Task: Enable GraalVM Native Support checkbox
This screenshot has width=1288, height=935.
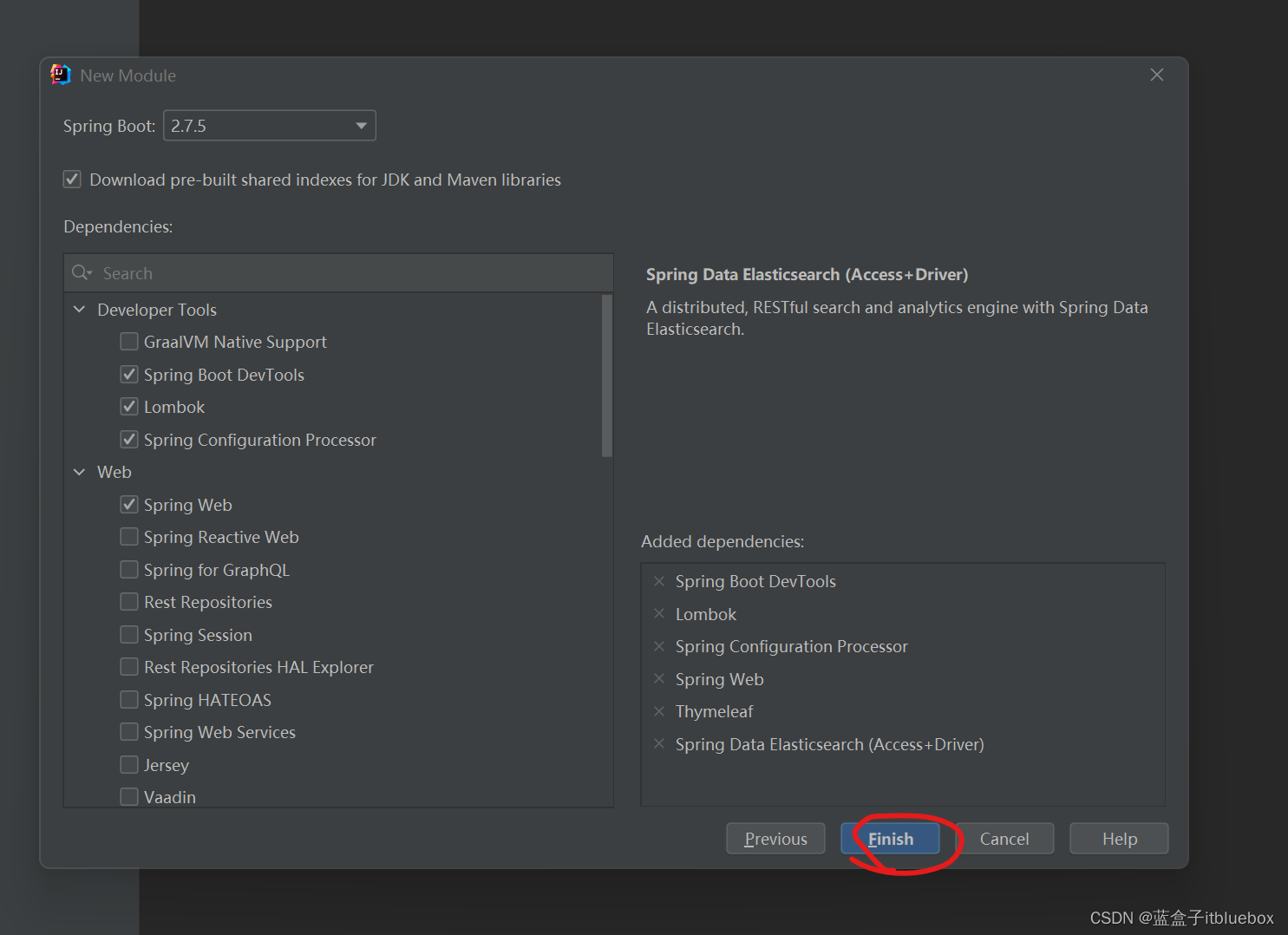Action: (x=129, y=342)
